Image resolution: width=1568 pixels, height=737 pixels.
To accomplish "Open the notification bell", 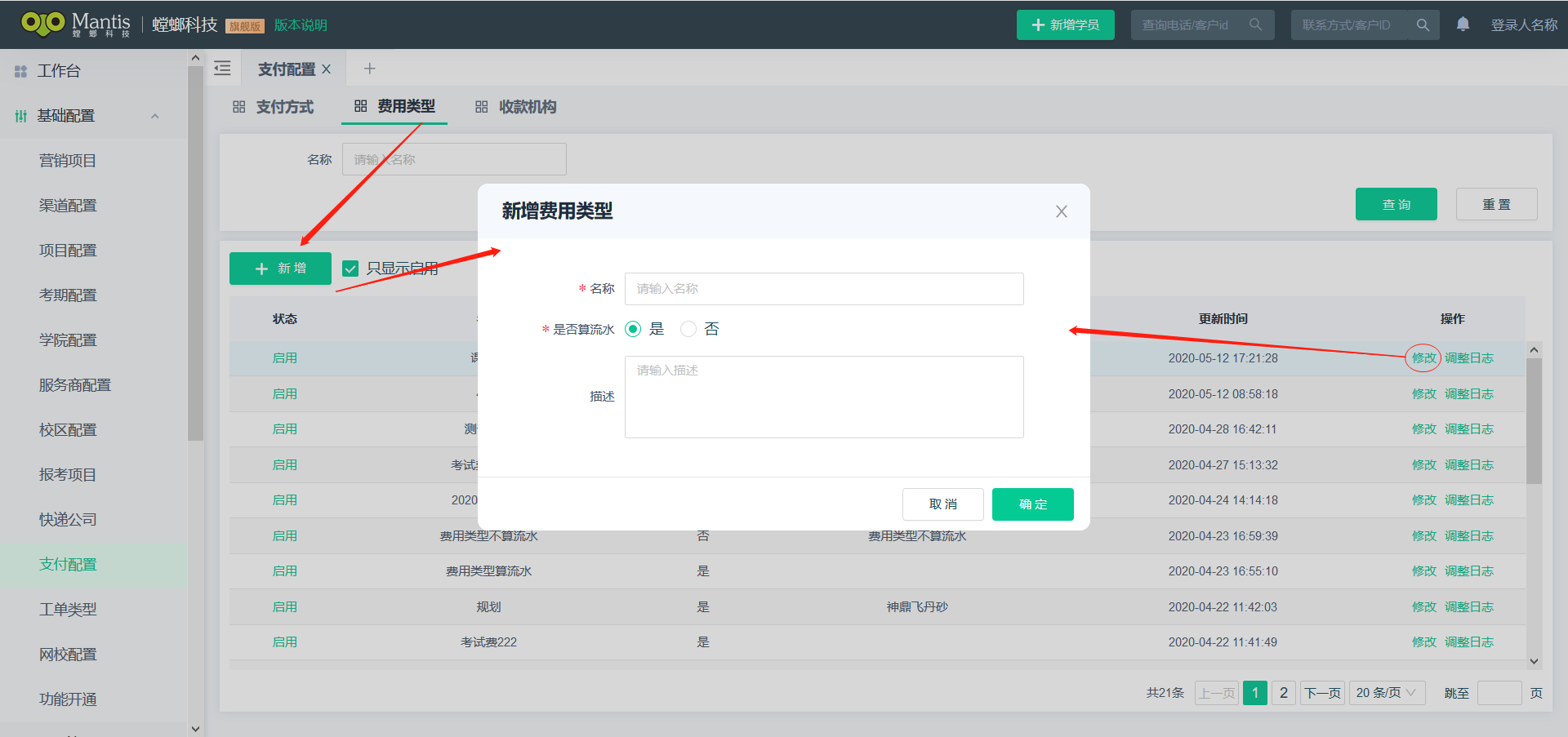I will 1463,24.
